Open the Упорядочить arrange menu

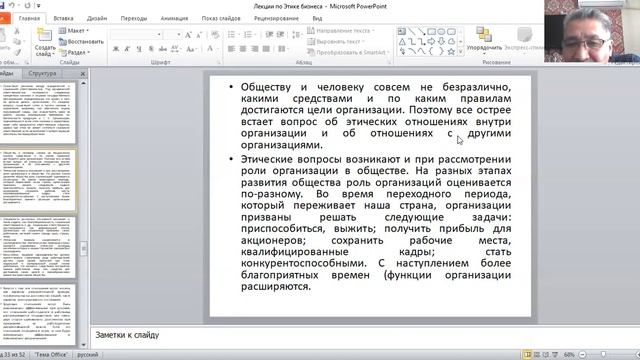click(x=484, y=40)
